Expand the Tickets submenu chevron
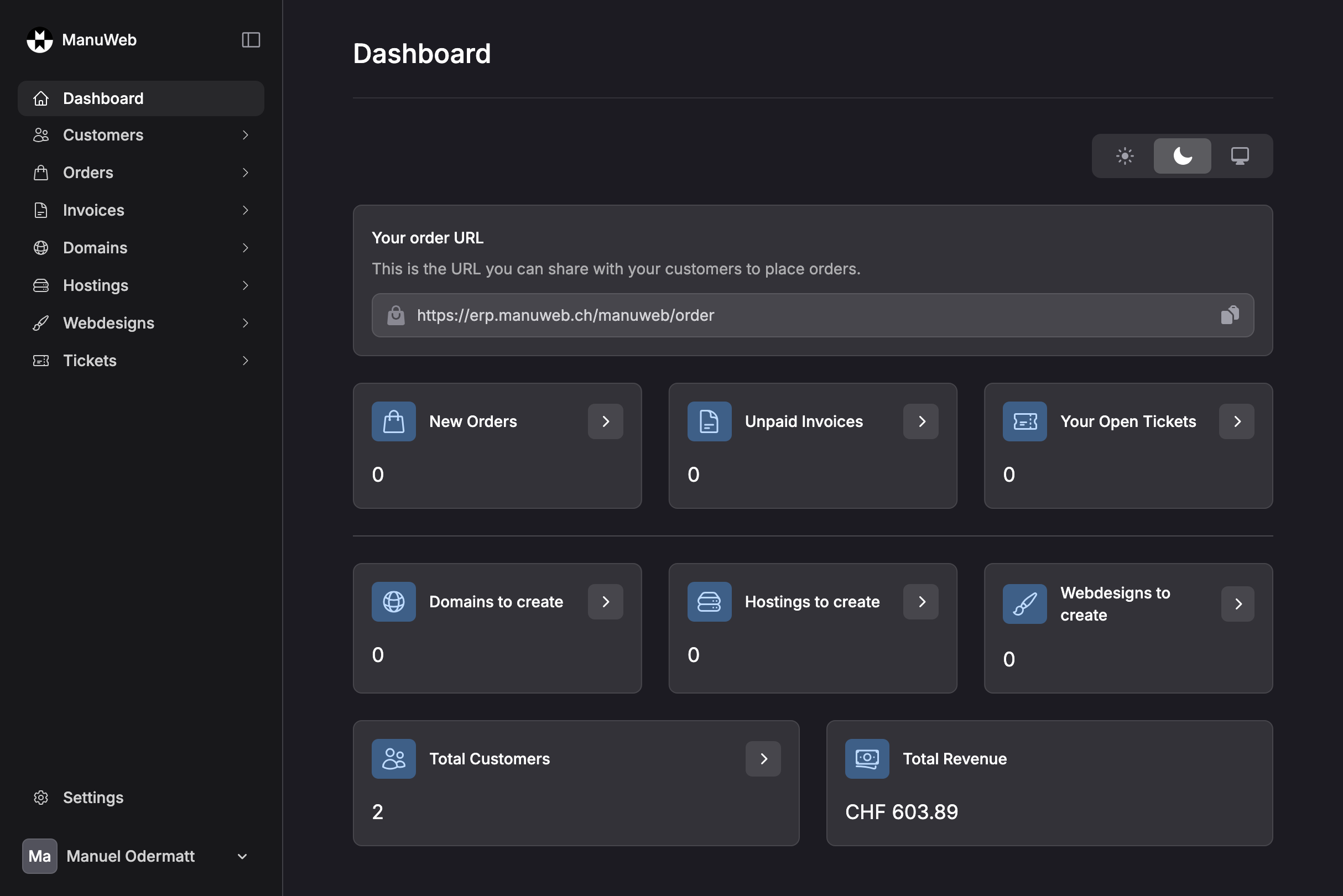The height and width of the screenshot is (896, 1343). click(x=245, y=361)
